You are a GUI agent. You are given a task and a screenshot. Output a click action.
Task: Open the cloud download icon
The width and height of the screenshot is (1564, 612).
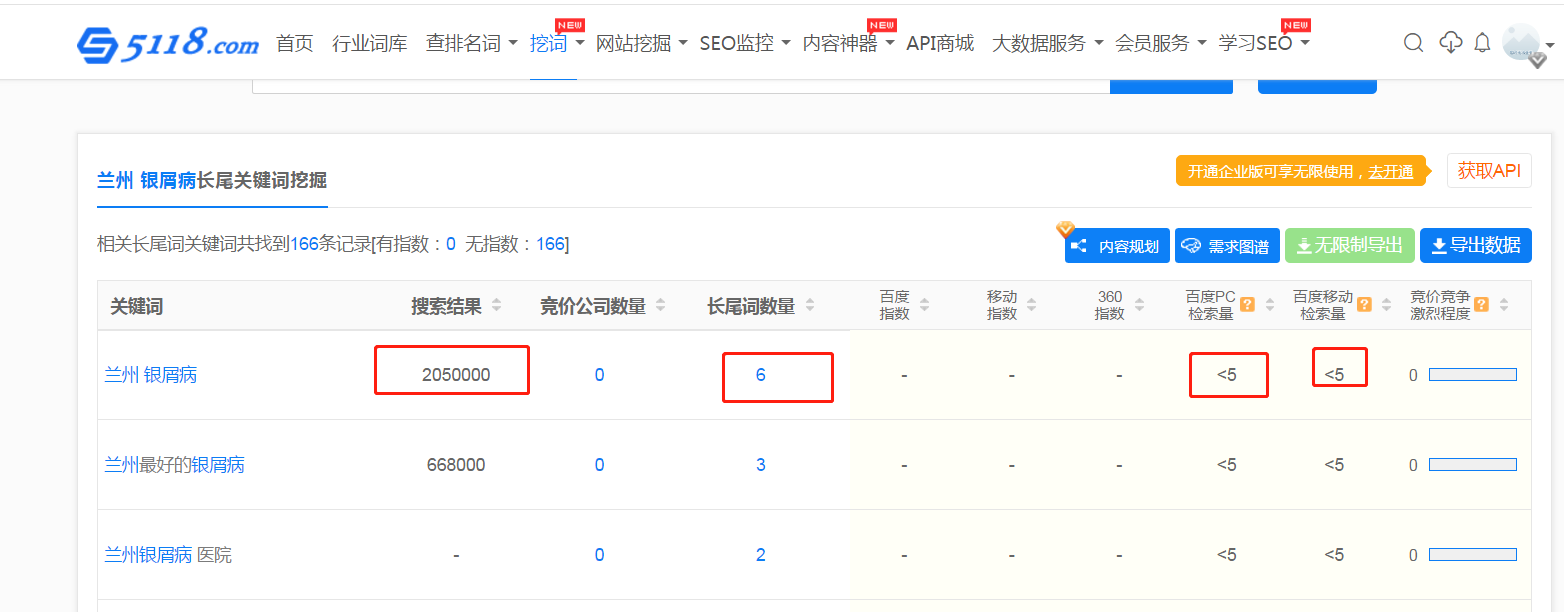pos(1450,43)
